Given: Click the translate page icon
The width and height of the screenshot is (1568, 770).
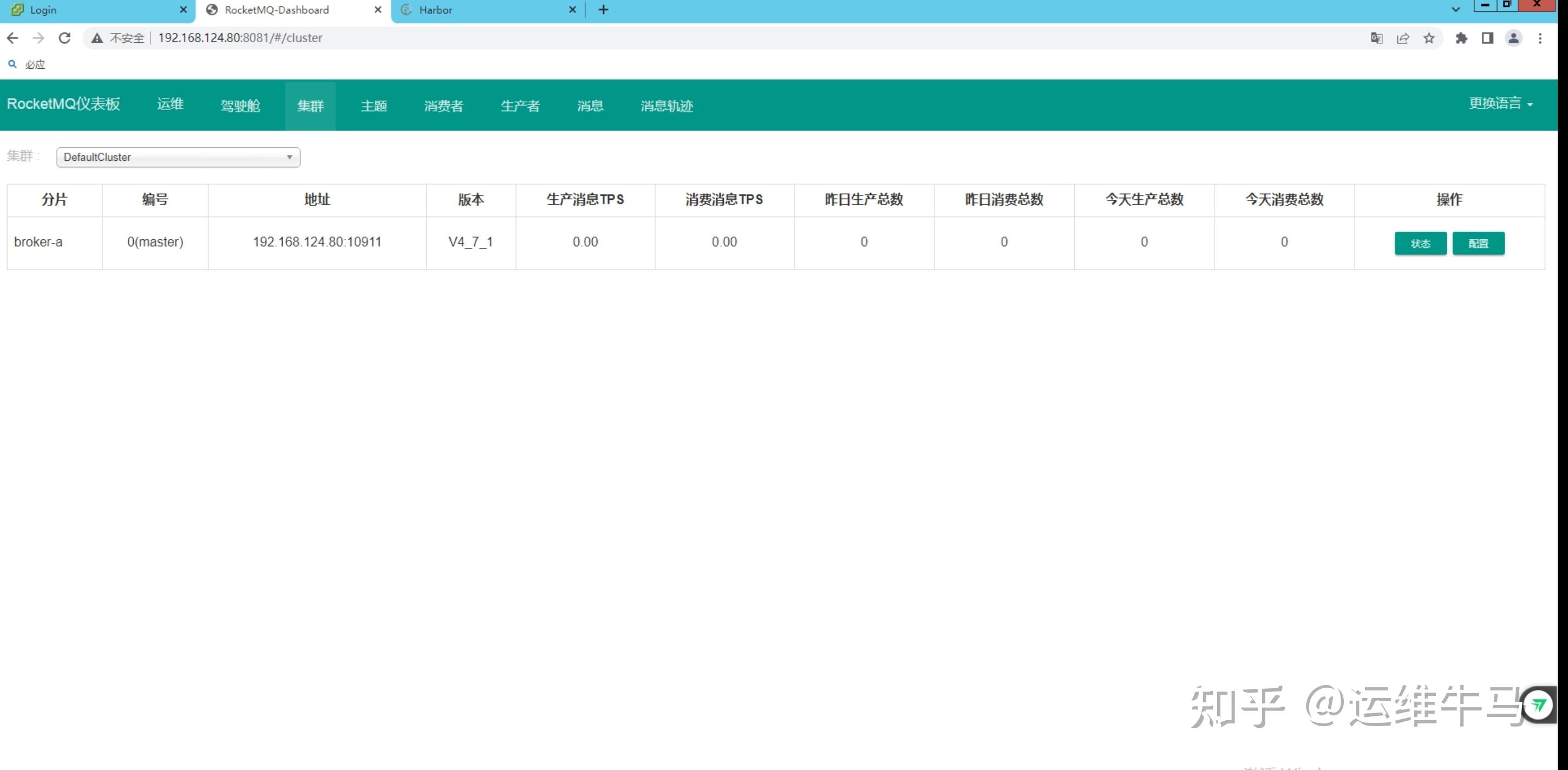Looking at the screenshot, I should [1376, 38].
